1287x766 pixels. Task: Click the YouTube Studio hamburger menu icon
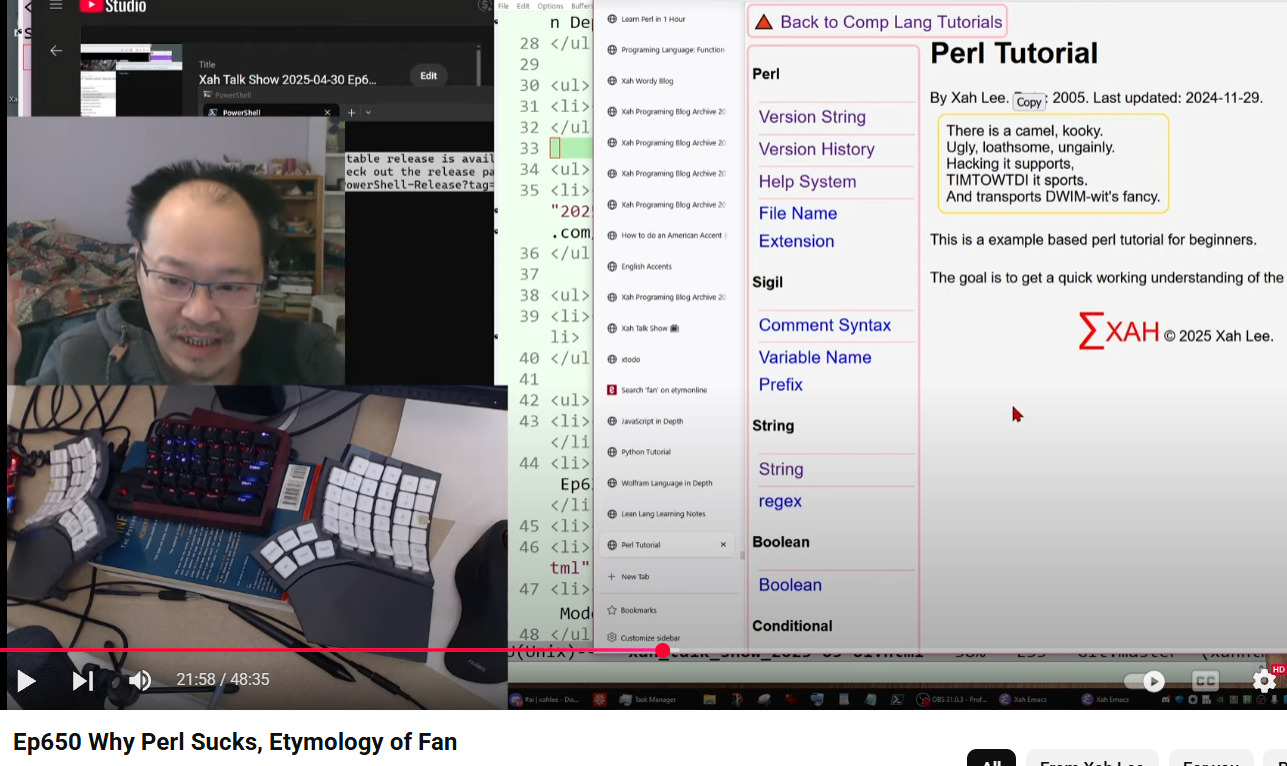[56, 6]
